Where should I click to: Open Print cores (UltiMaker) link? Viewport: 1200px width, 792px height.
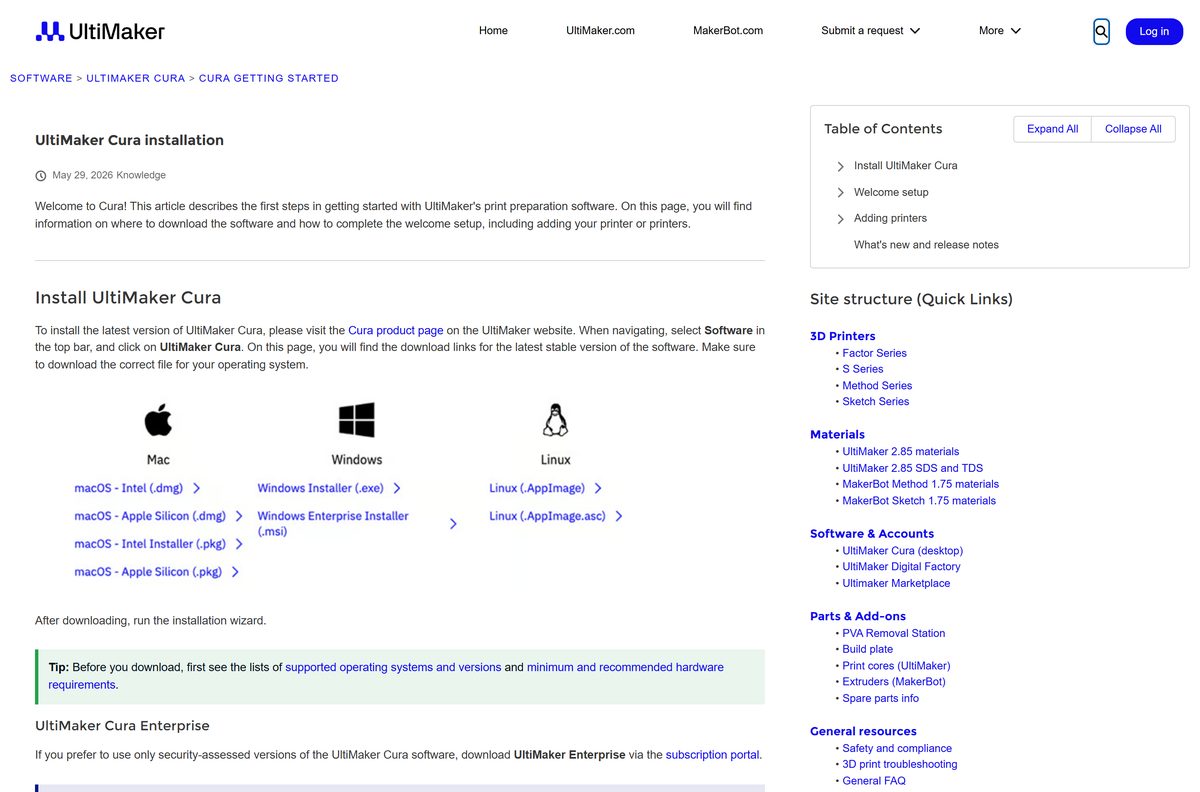coord(896,665)
